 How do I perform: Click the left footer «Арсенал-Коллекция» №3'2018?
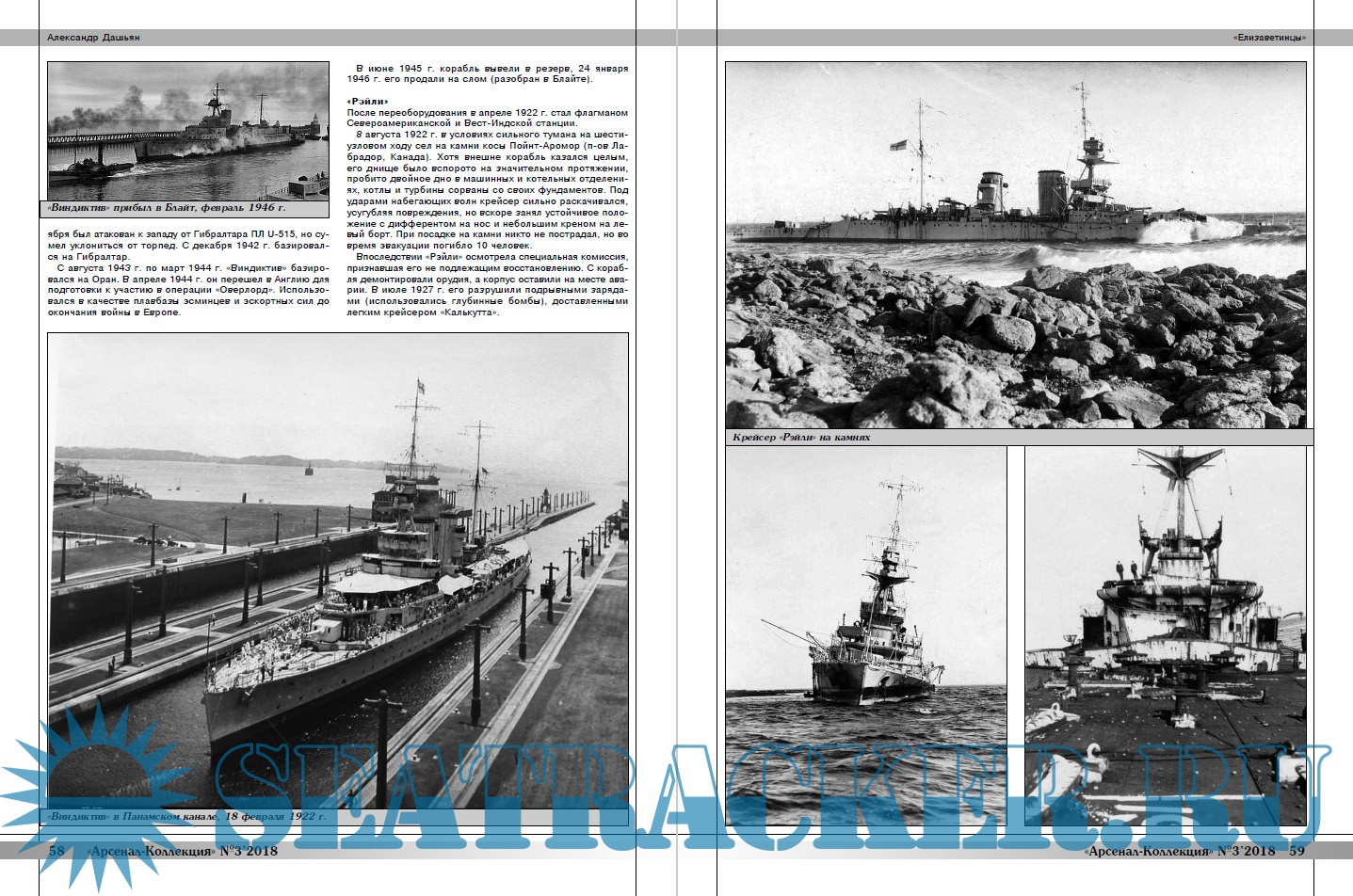pos(182,851)
